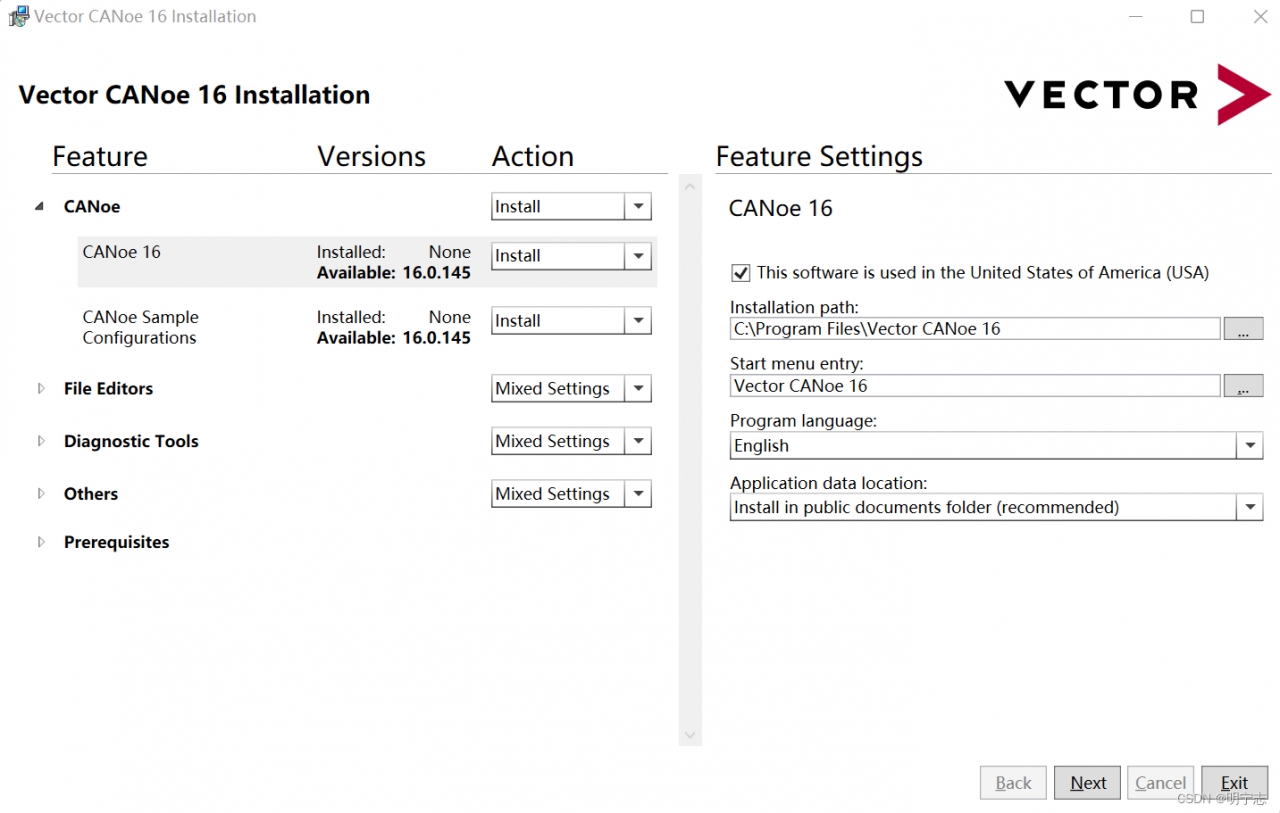Click the installer icon in title bar

(x=18, y=17)
